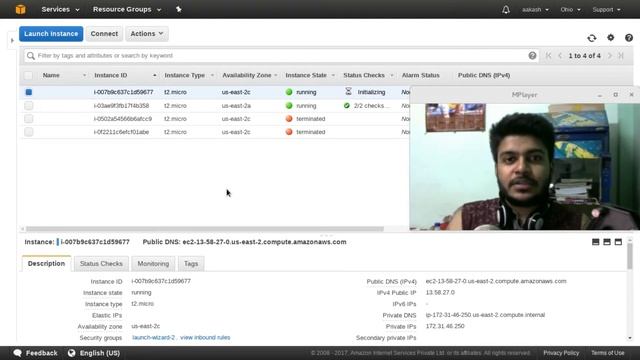Open the Privacy Policy link

point(561,353)
